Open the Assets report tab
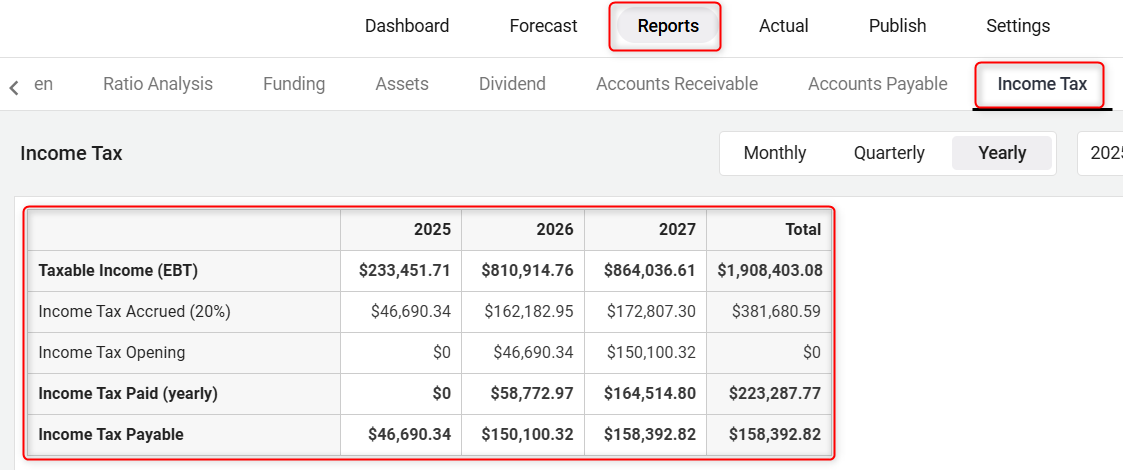 click(x=402, y=84)
